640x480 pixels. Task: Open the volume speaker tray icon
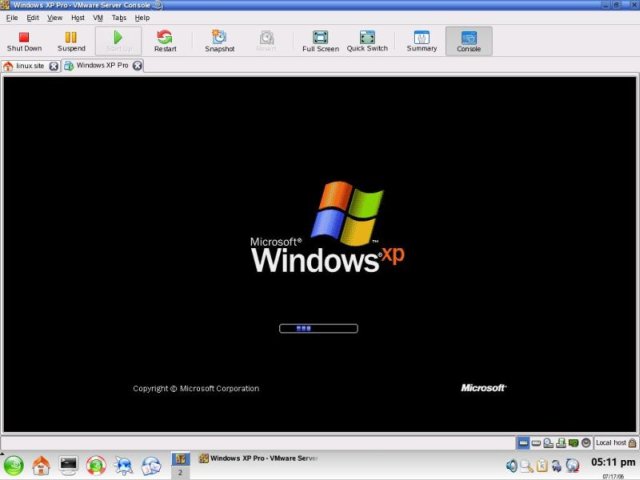coord(511,465)
